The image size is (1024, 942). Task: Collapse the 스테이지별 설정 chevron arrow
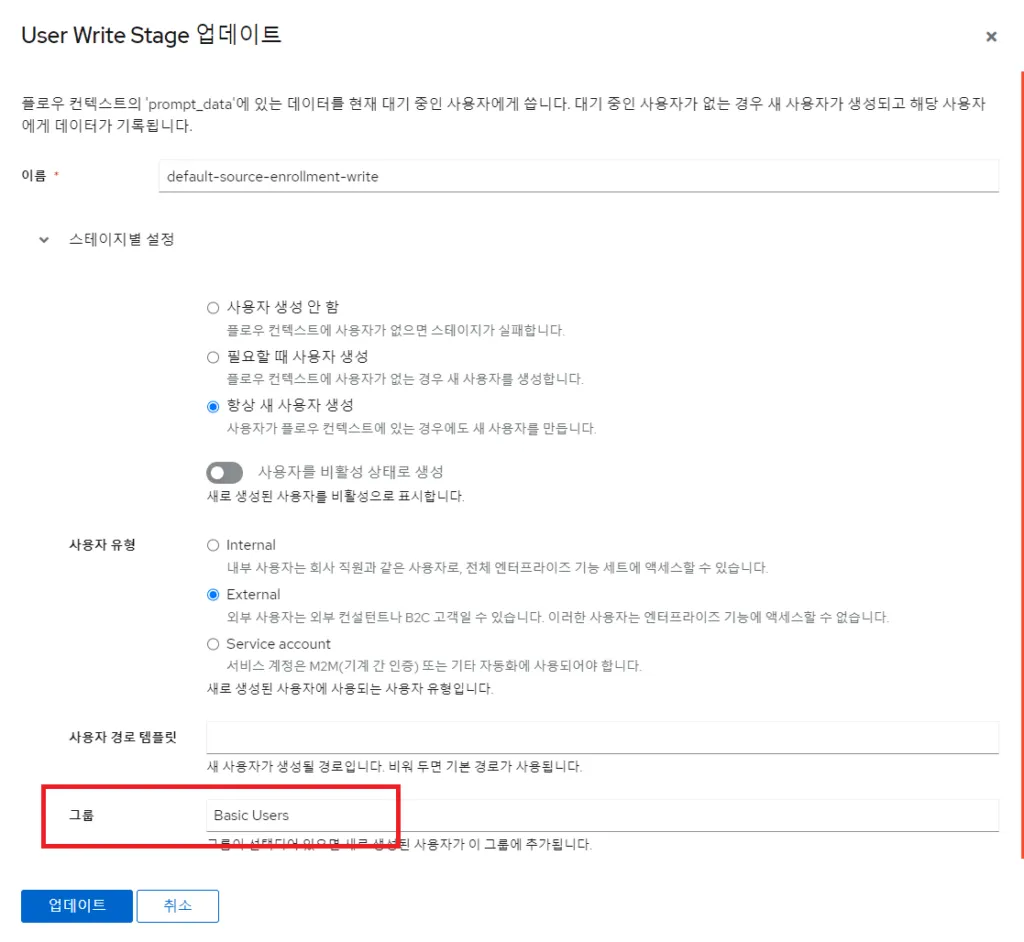pos(44,240)
